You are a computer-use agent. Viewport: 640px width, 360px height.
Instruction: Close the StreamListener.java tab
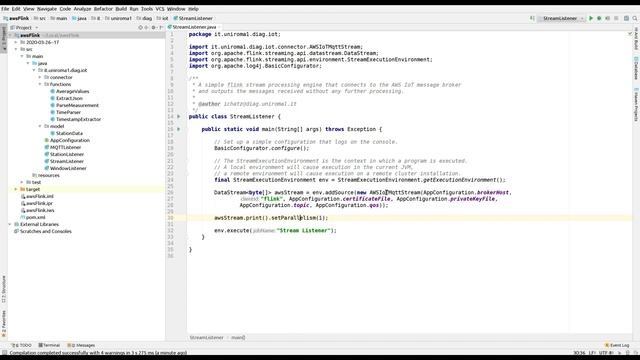coord(220,27)
